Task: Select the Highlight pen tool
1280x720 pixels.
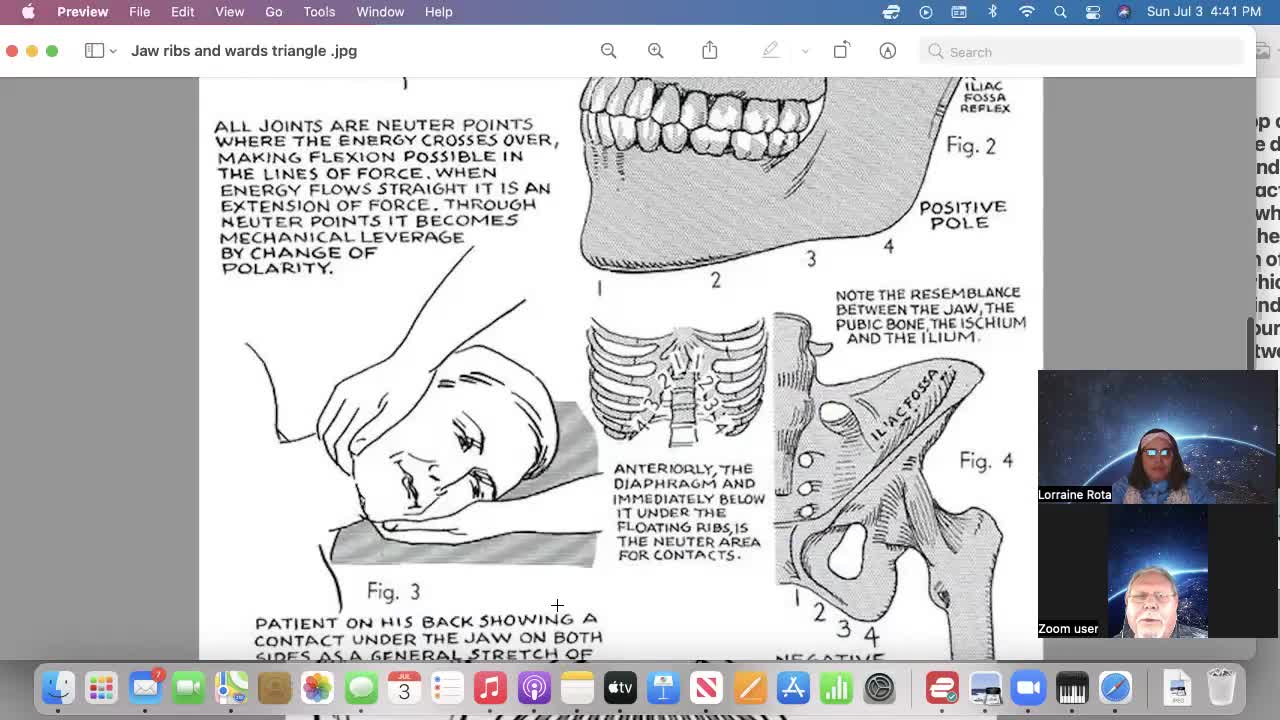Action: click(x=770, y=51)
